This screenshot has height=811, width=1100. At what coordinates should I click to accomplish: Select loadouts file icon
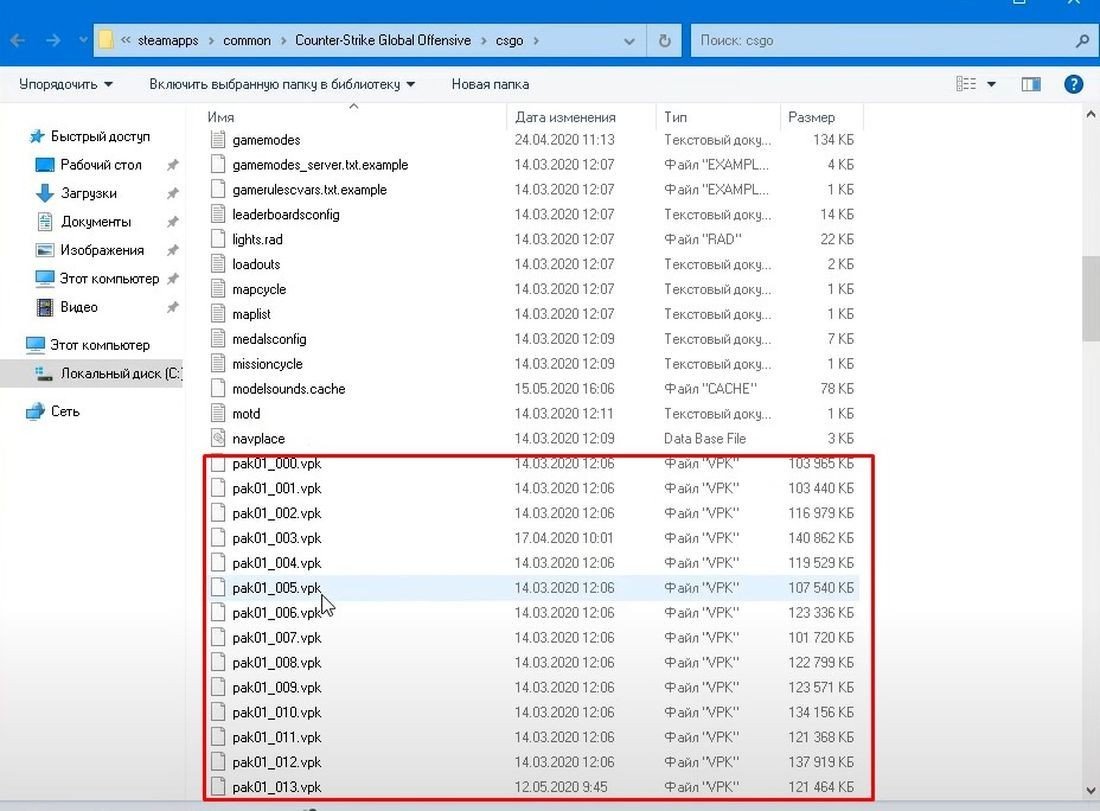click(218, 264)
